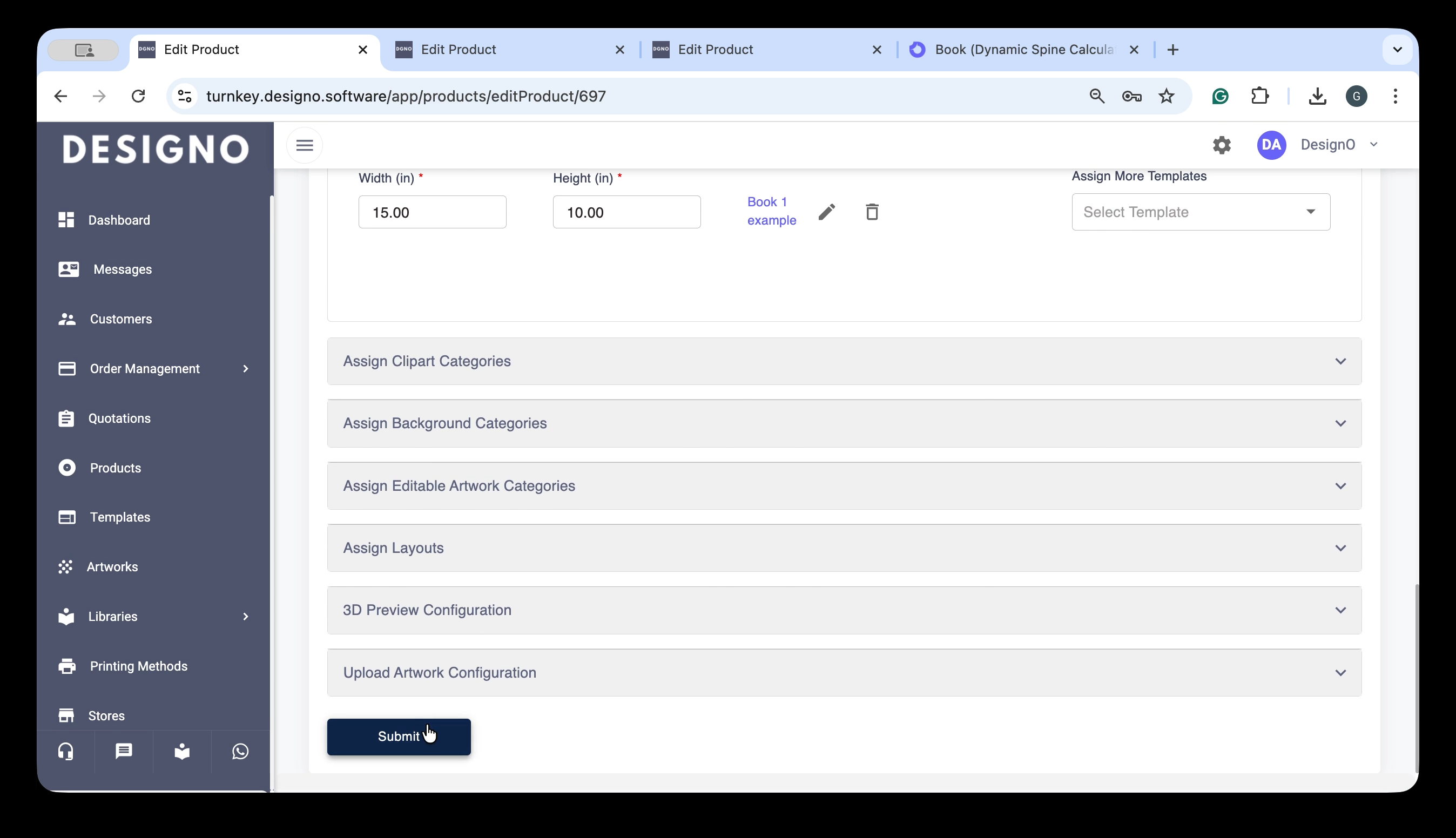This screenshot has height=838, width=1456.
Task: Click the chat bubble icon in sidebar footer
Action: click(x=124, y=751)
